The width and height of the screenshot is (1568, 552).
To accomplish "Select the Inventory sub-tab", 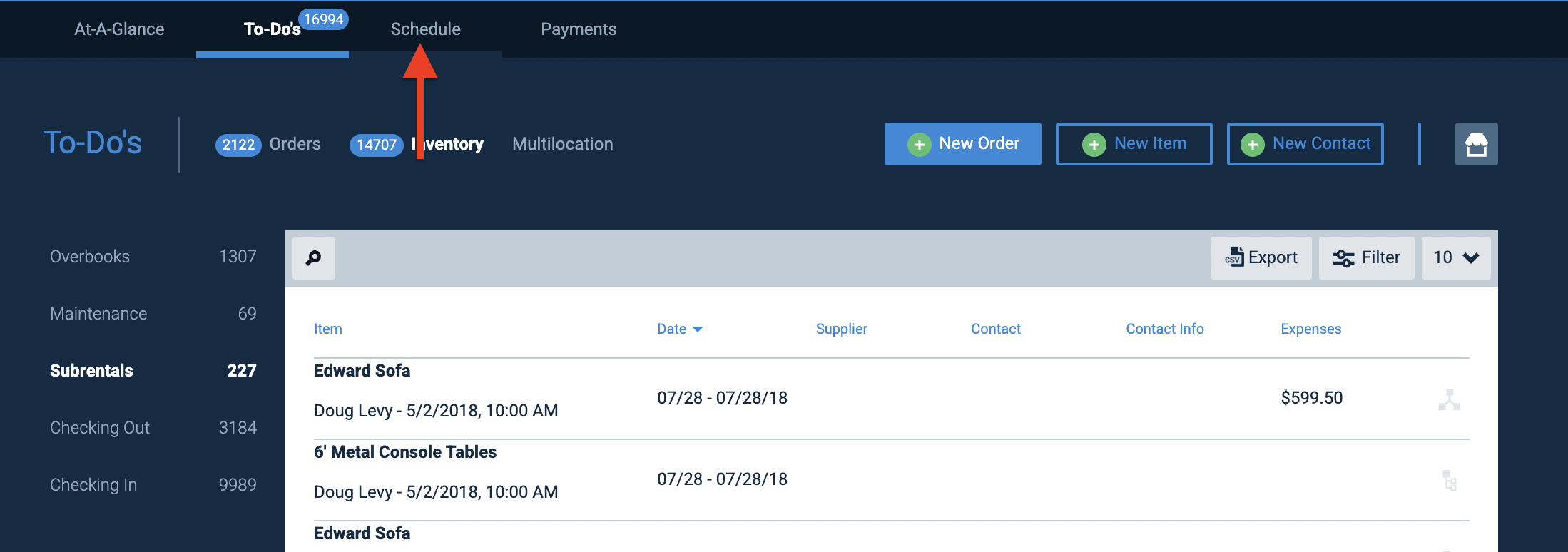I will [x=447, y=144].
